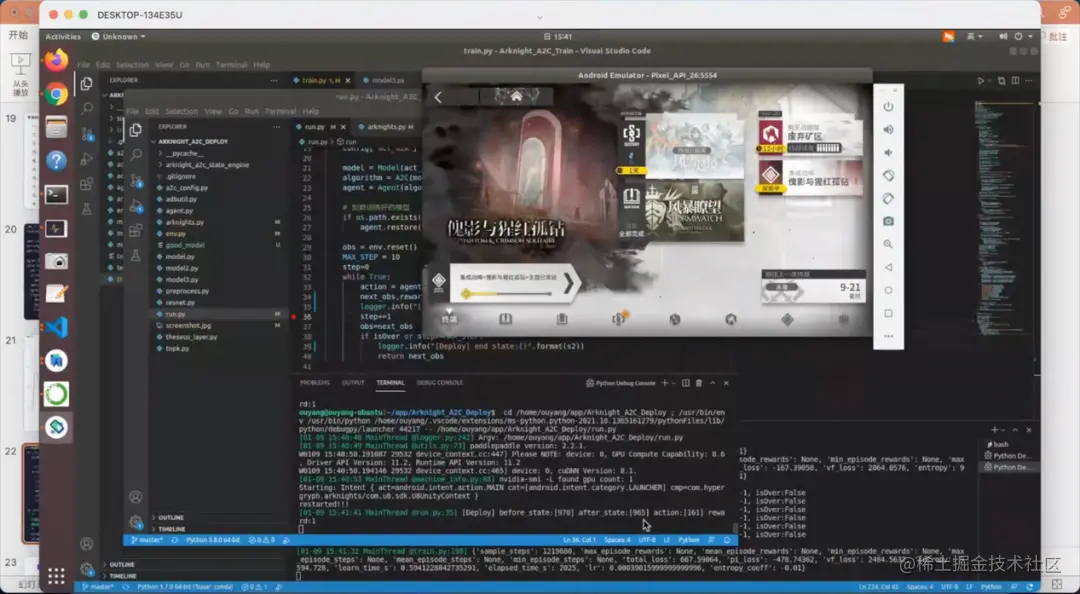Tap the emulator overview square button
The height and width of the screenshot is (594, 1080).
coord(888,313)
